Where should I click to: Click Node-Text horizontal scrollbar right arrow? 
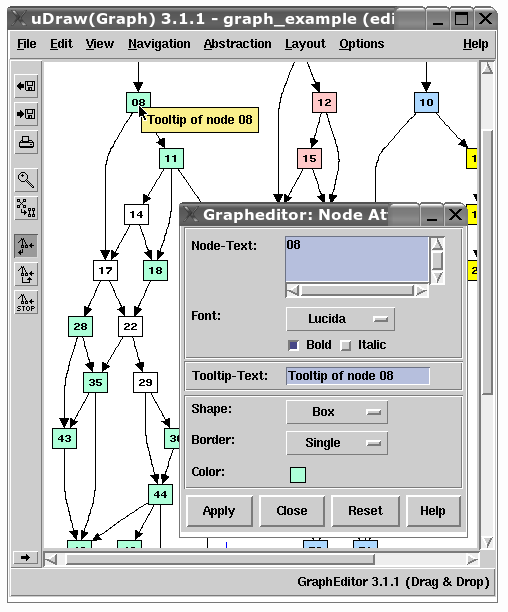pyautogui.click(x=422, y=291)
